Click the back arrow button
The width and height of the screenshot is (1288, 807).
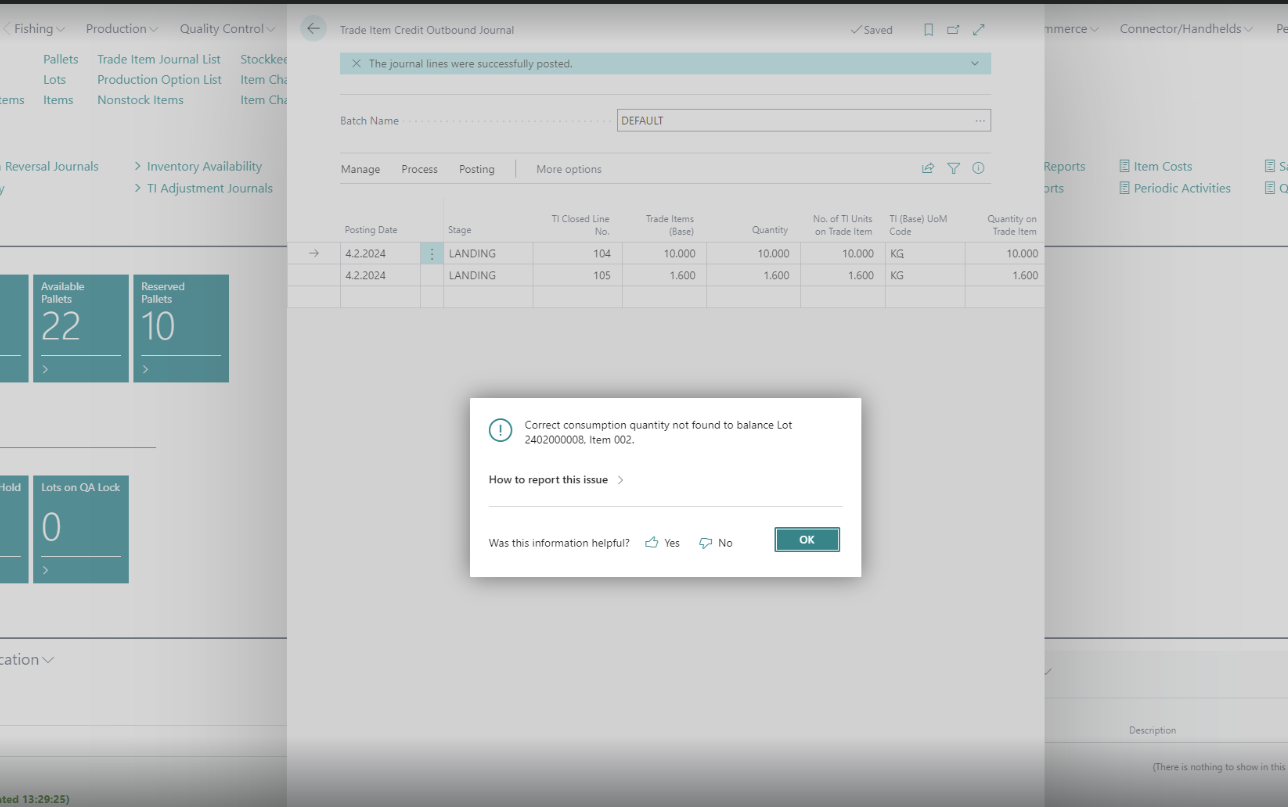pos(313,29)
